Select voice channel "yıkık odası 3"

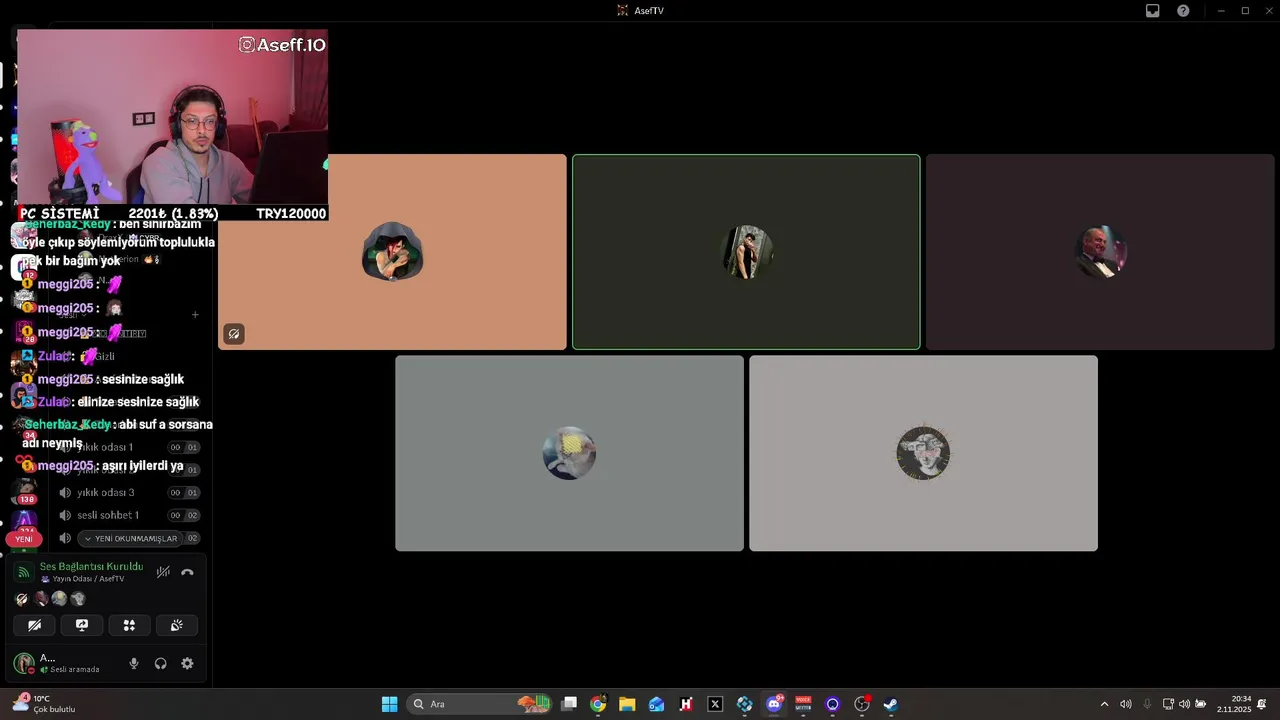(x=106, y=492)
